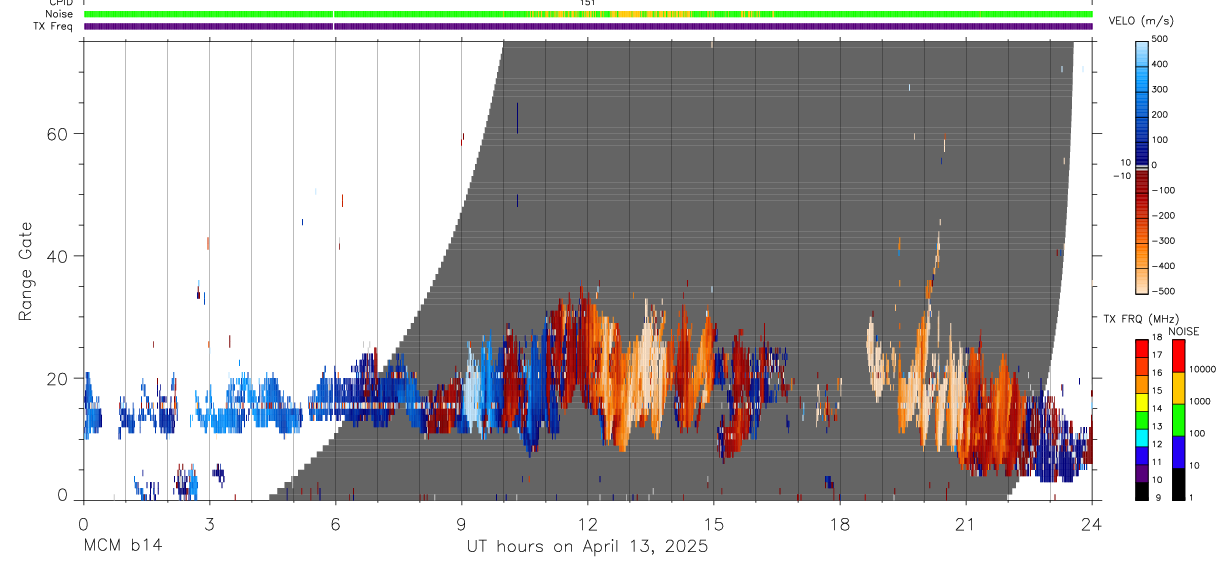Click the 'UT hours on April 13, 2025' title

tap(587, 546)
